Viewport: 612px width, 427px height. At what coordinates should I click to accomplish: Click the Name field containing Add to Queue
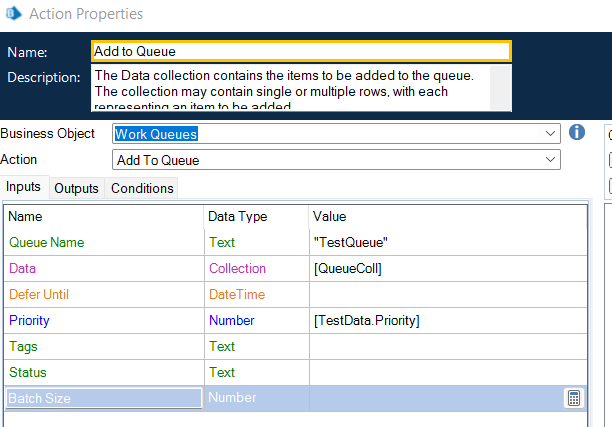[x=300, y=51]
